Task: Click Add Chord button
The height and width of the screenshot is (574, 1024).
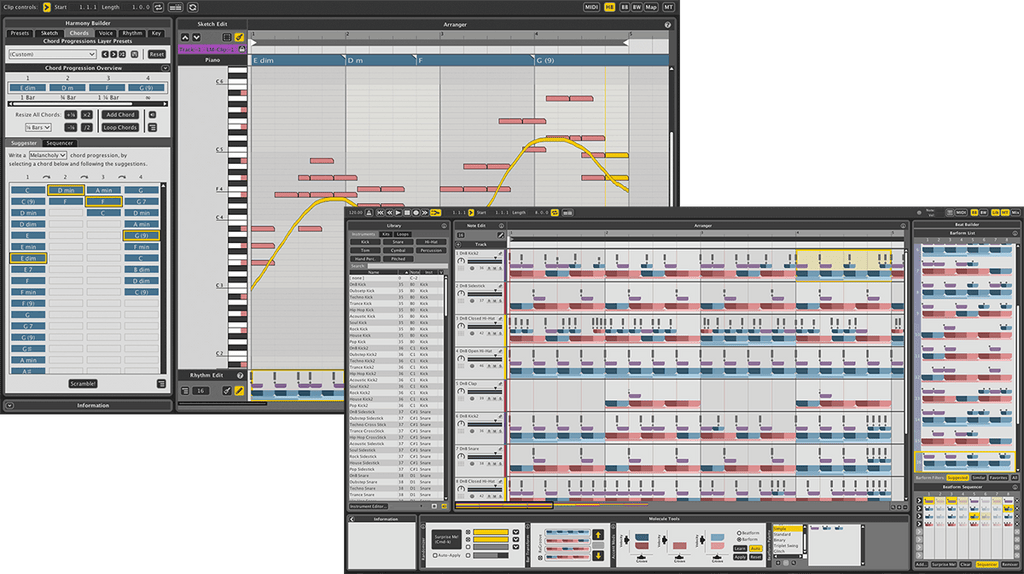Action: tap(120, 115)
